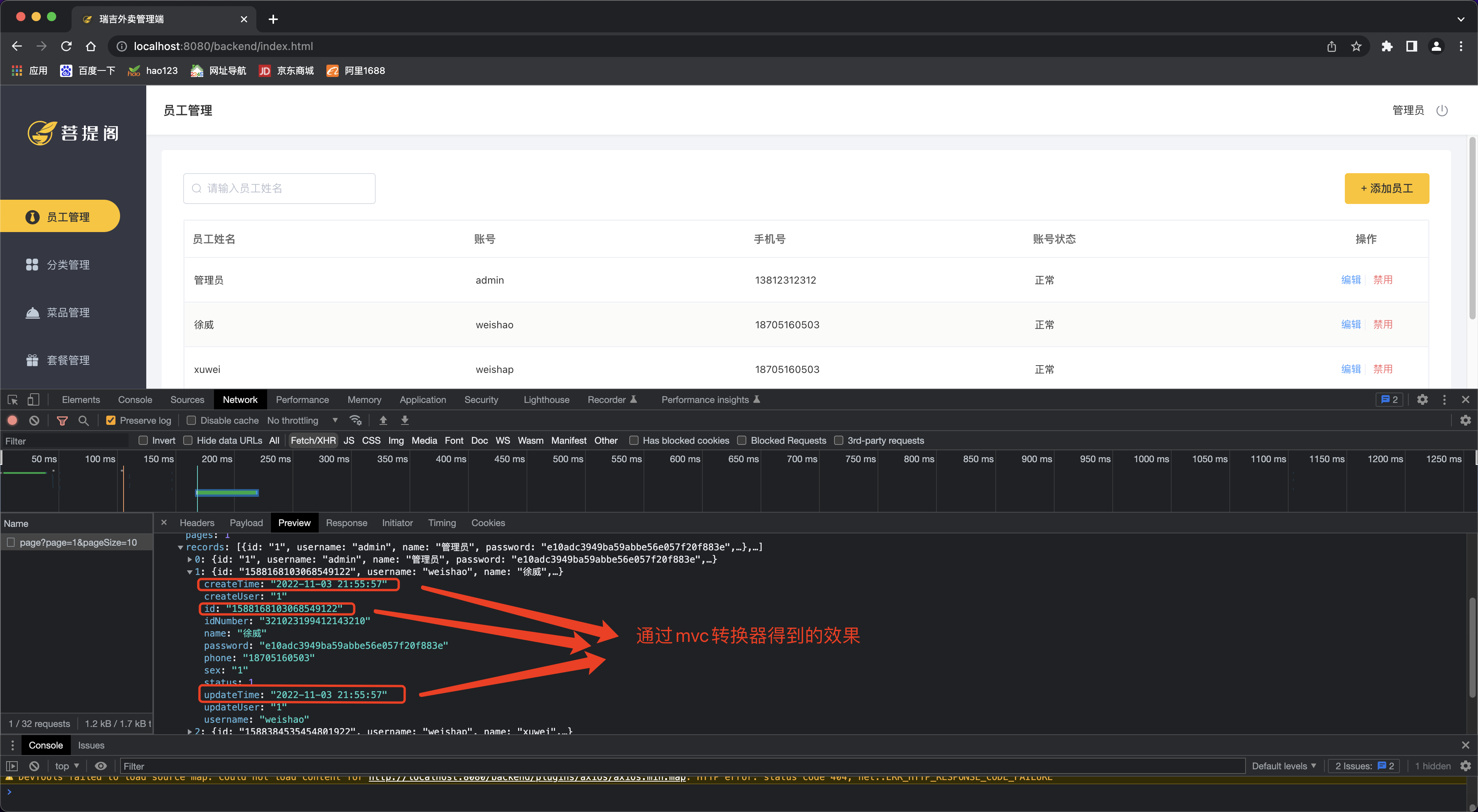The width and height of the screenshot is (1478, 812).
Task: Click the clear network log icon
Action: pos(34,421)
